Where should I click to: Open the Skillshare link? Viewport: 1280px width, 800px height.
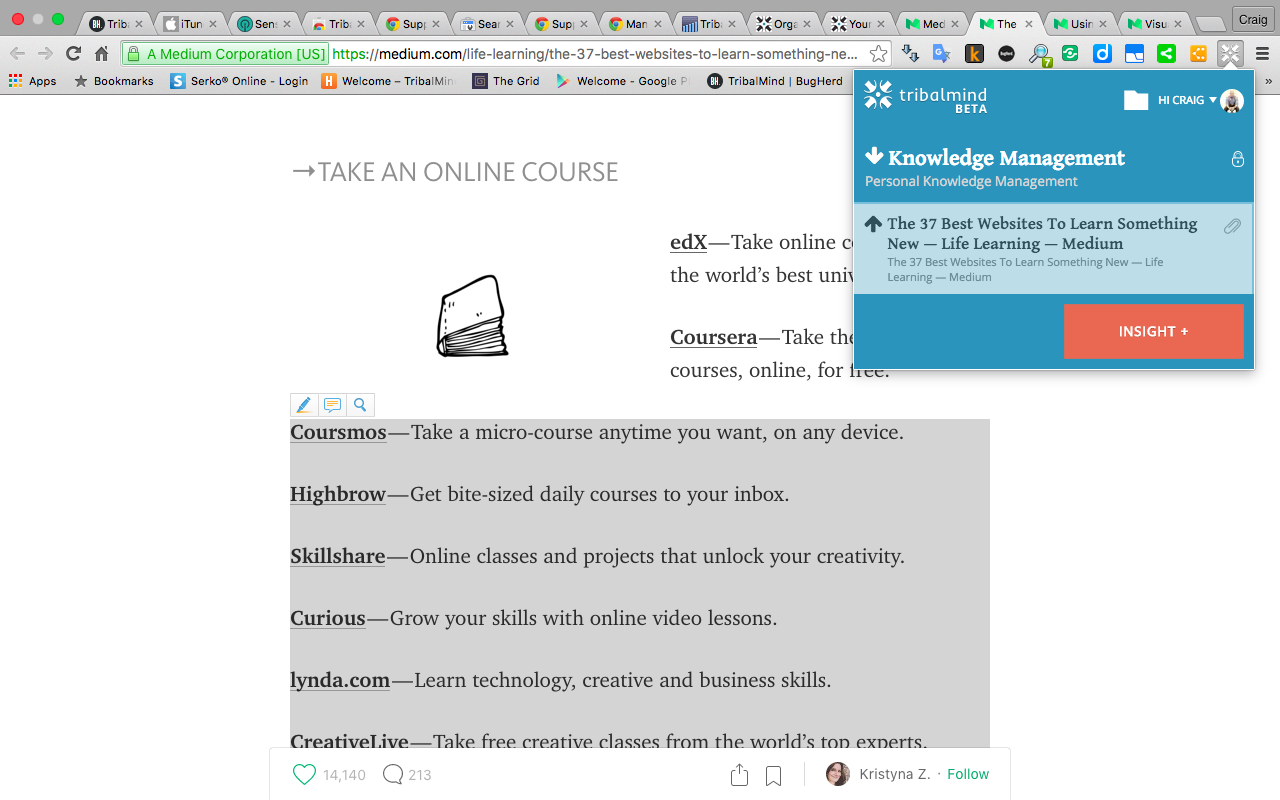pyautogui.click(x=338, y=556)
